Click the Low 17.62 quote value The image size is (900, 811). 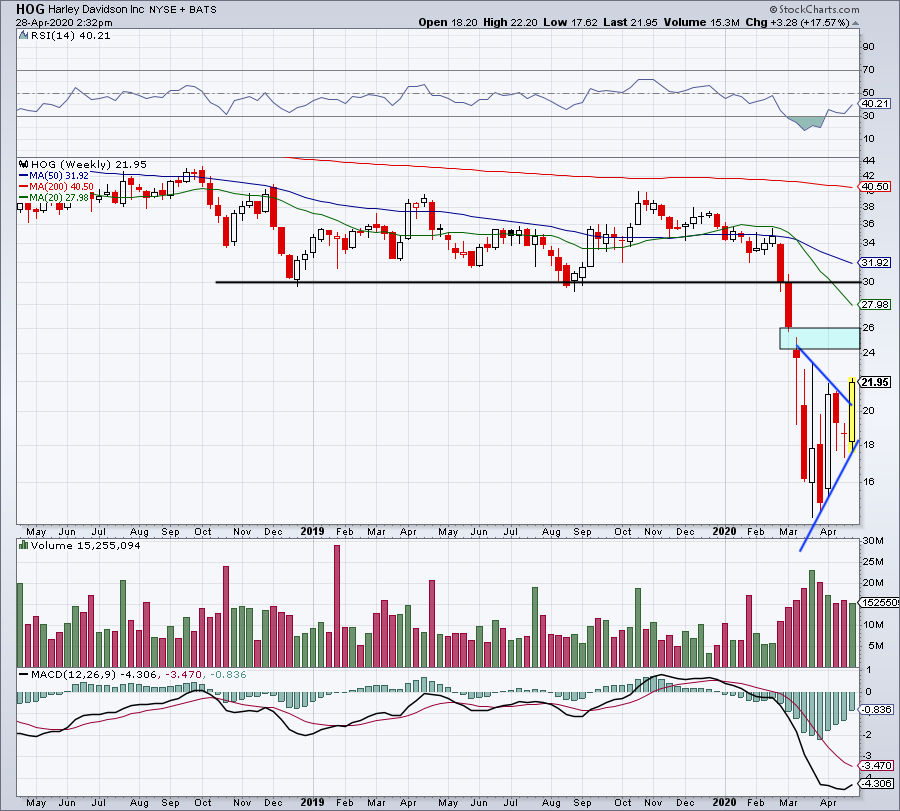570,22
